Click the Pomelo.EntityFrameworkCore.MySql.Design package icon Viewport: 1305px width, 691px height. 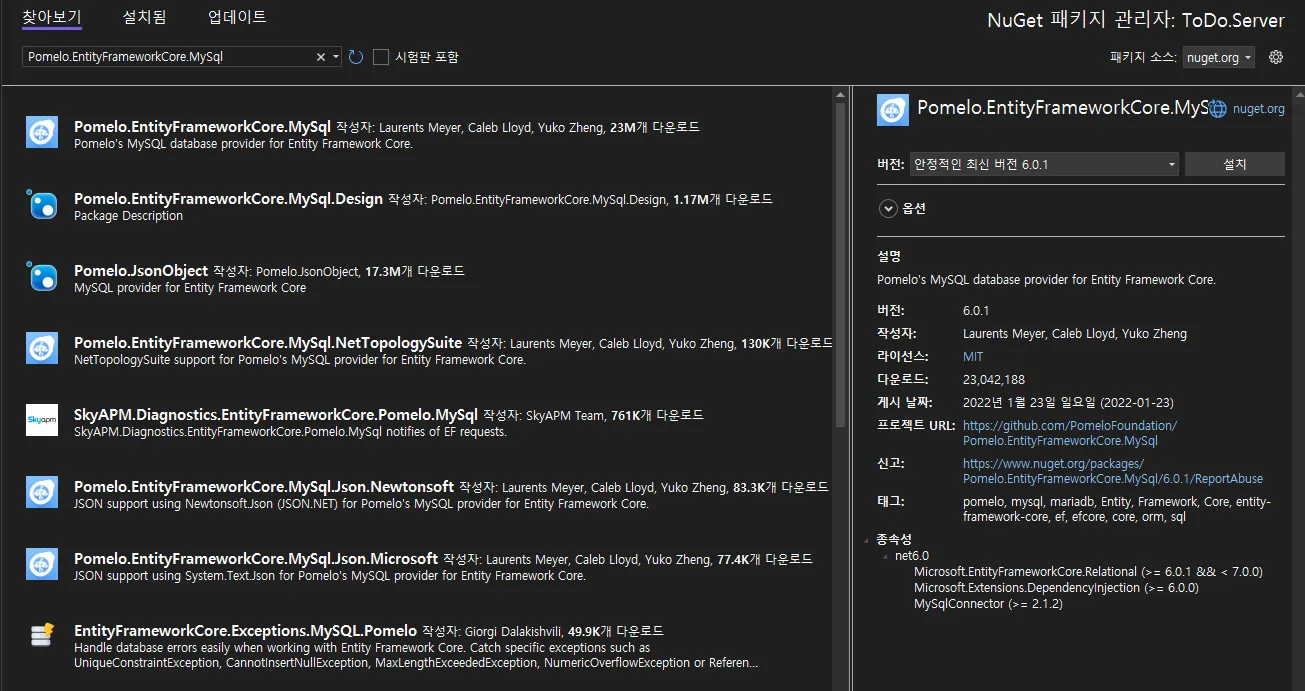point(42,205)
